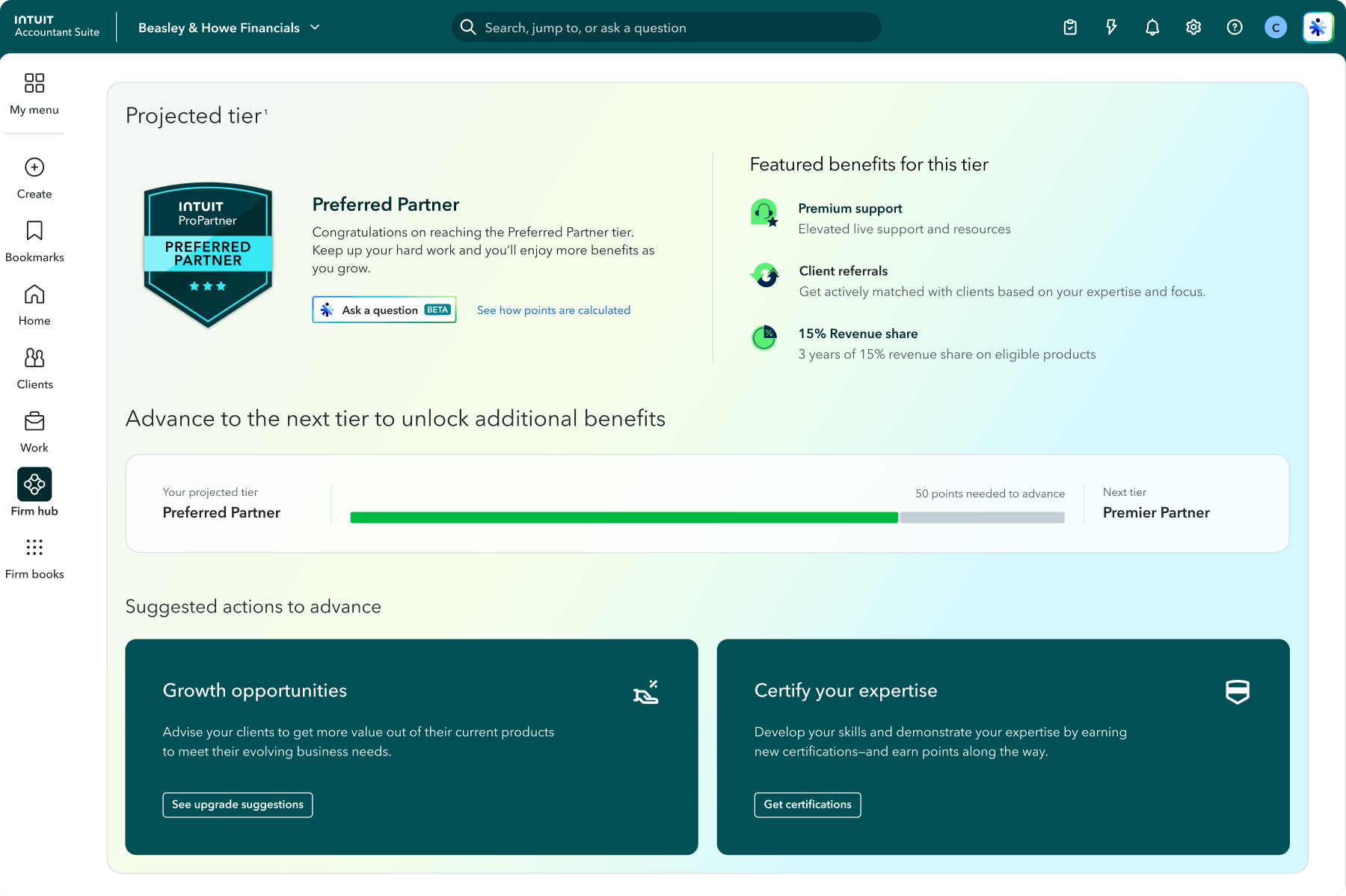
Task: Click 50 points needed to advance text
Action: click(x=990, y=494)
